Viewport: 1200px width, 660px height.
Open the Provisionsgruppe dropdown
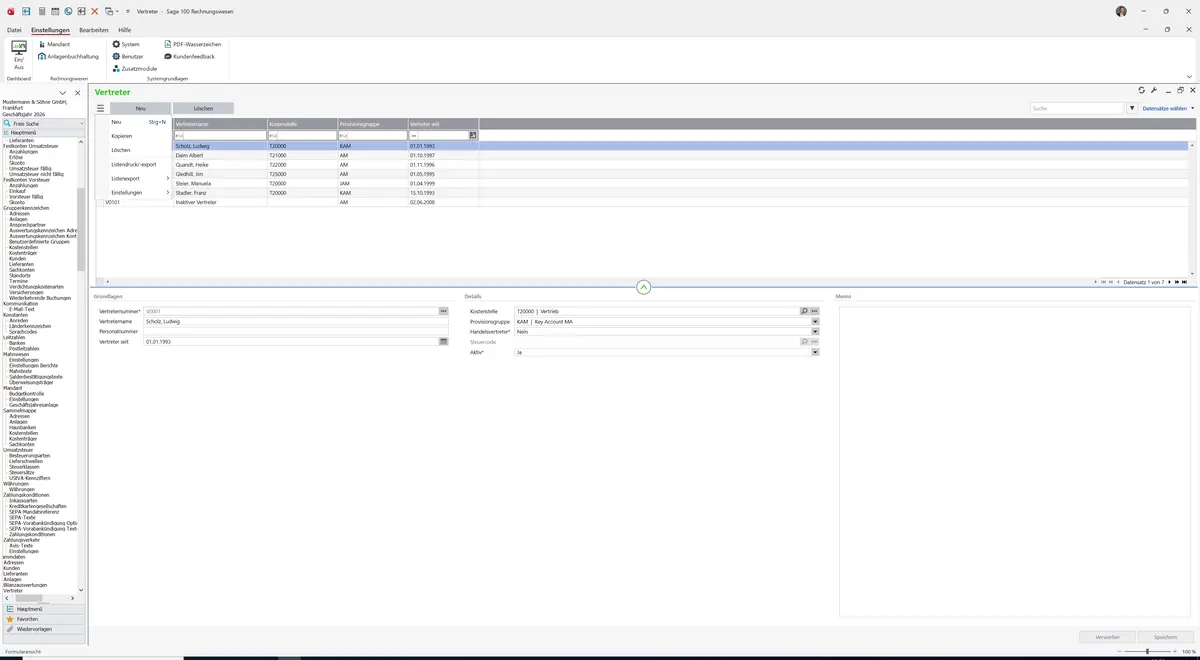pyautogui.click(x=815, y=322)
